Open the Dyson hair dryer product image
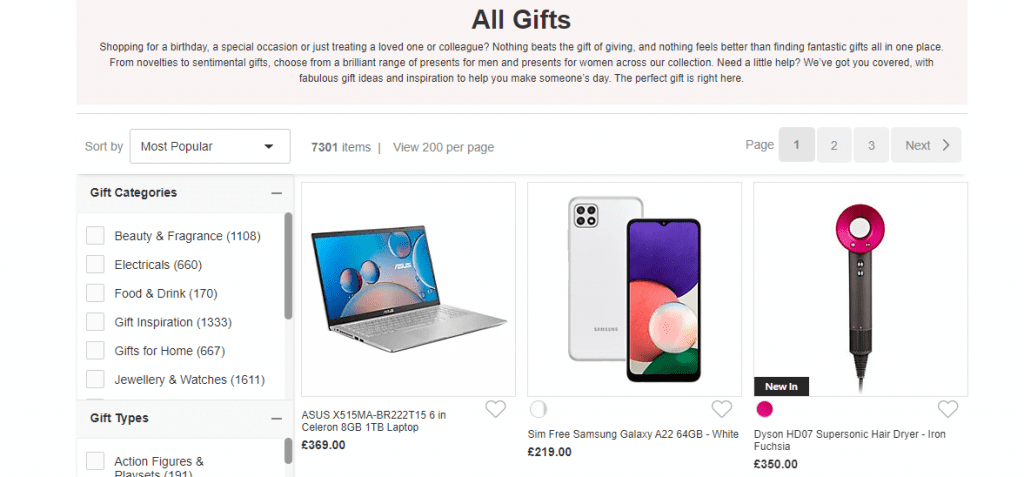This screenshot has height=477, width=1024. (860, 289)
